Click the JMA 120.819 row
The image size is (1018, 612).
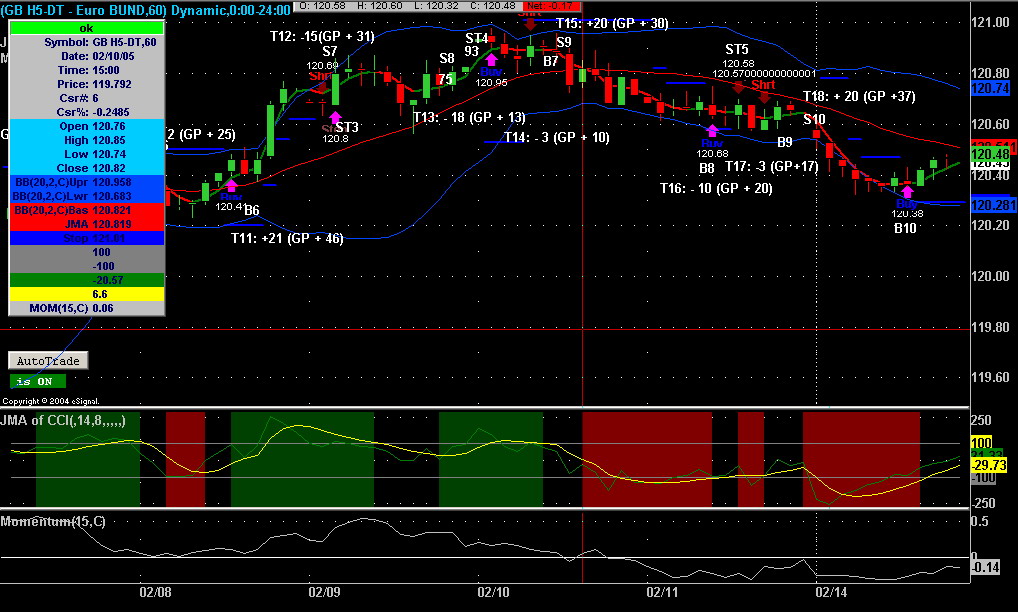pos(86,225)
